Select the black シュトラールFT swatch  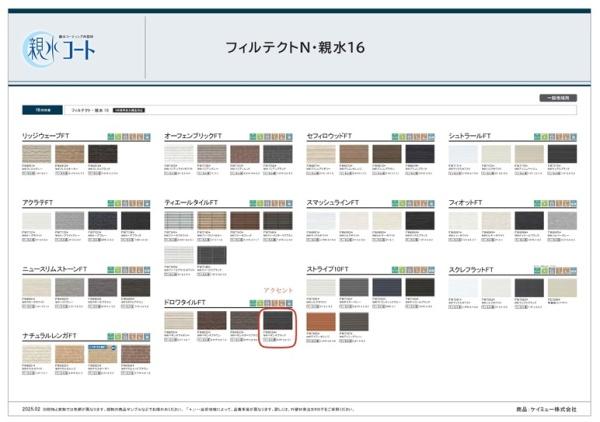pyautogui.click(x=562, y=154)
